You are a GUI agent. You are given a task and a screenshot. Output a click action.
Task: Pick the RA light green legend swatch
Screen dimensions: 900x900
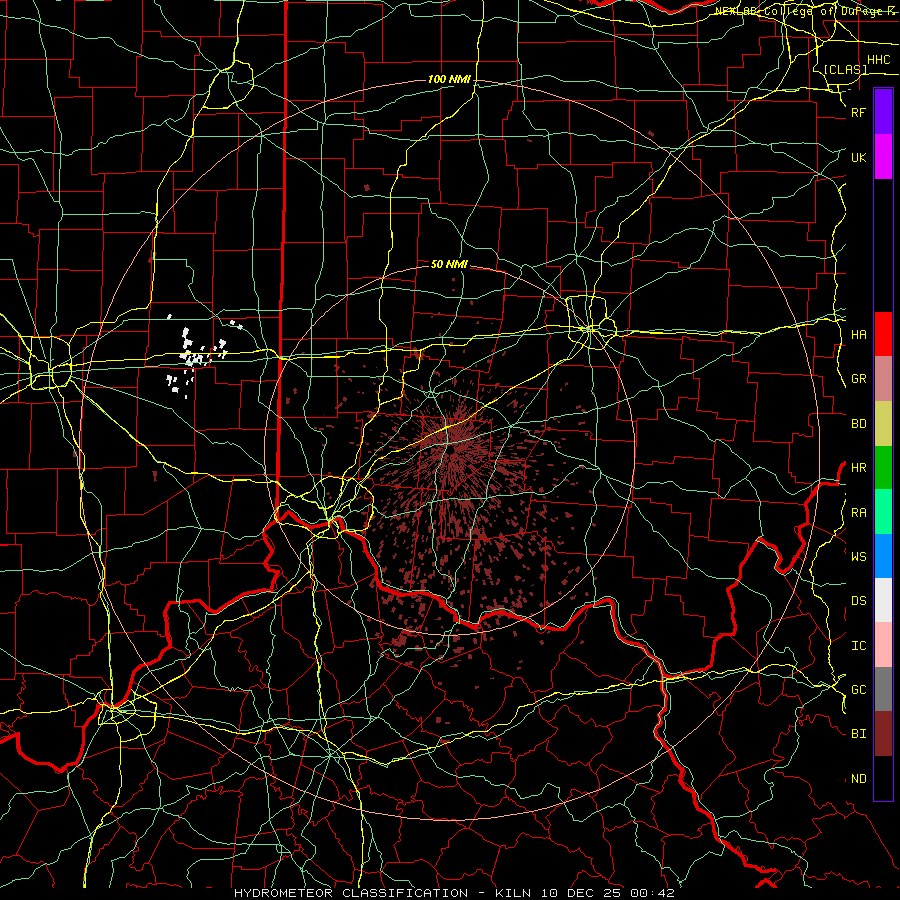pos(883,512)
